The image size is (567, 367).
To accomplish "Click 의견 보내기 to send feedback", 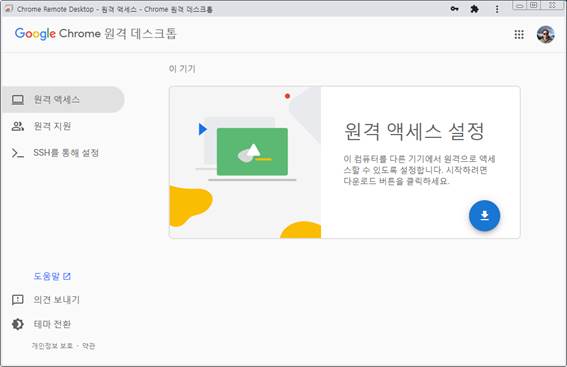I will (x=56, y=300).
